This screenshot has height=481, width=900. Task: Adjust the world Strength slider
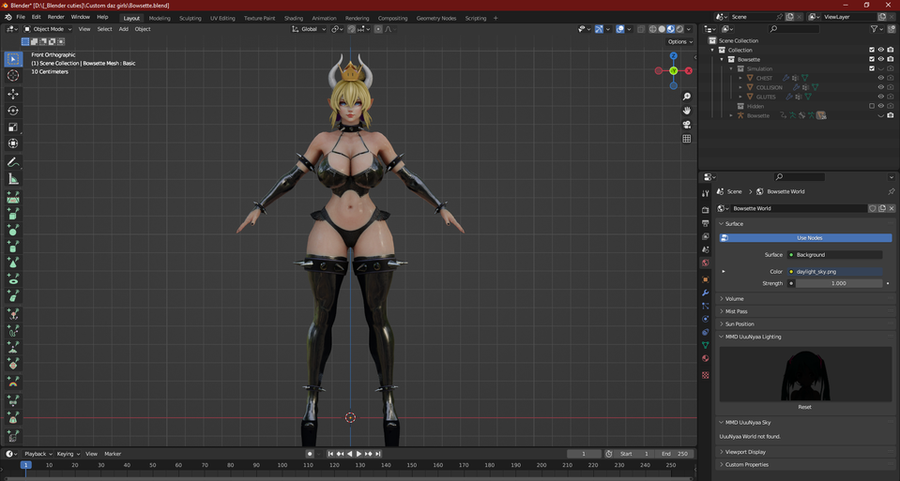[839, 284]
